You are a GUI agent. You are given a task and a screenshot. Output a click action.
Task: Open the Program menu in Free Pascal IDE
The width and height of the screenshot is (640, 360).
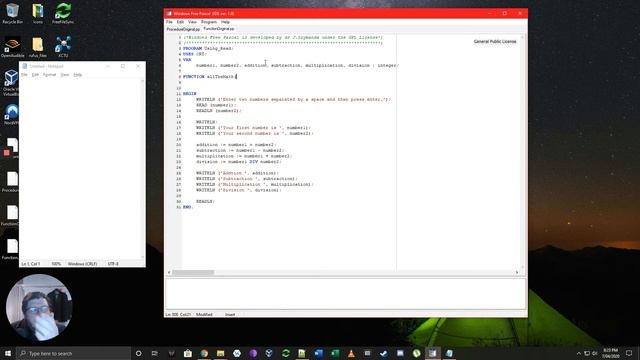click(209, 22)
